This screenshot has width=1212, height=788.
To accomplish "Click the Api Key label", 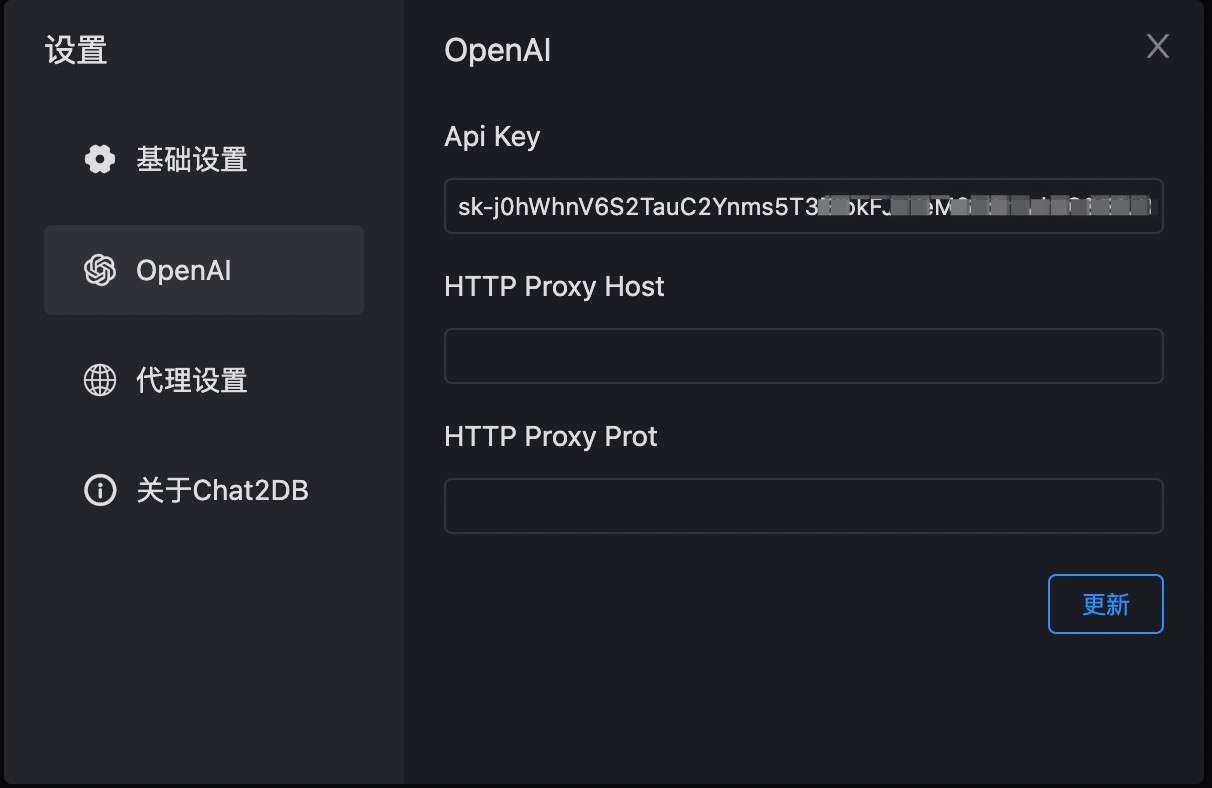I will [x=492, y=137].
